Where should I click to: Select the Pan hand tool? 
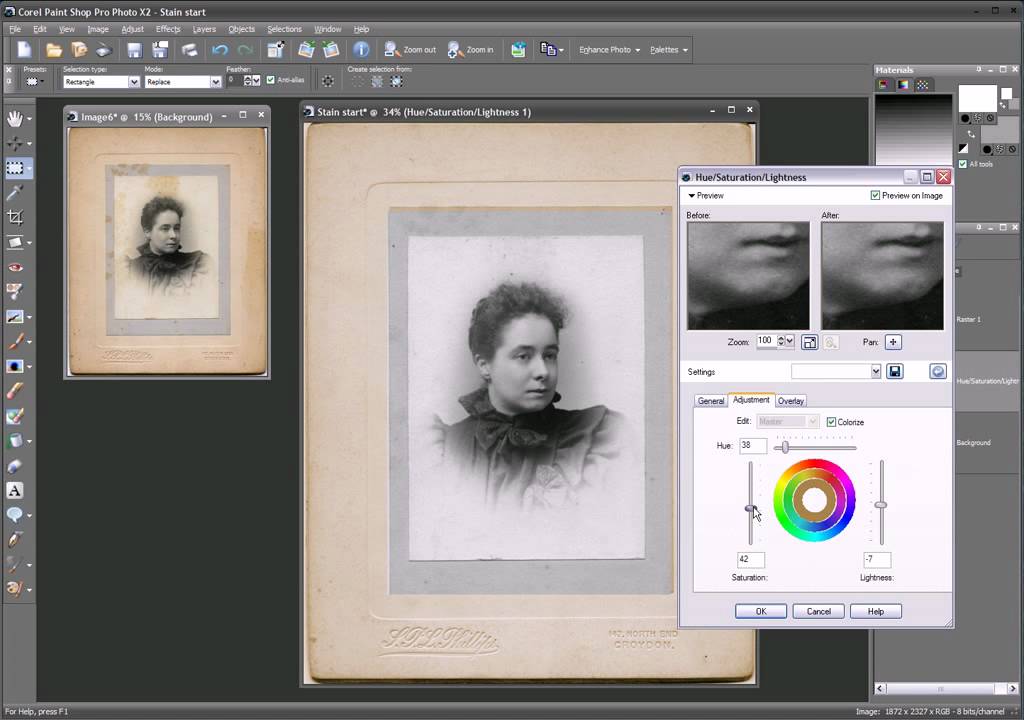[x=15, y=118]
